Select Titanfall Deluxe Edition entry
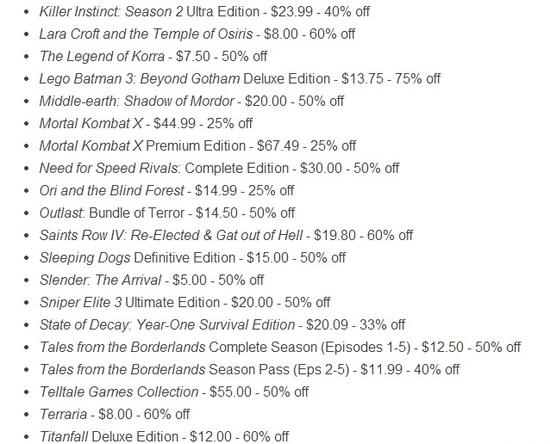Viewport: 550px width, 444px height. pyautogui.click(x=164, y=437)
